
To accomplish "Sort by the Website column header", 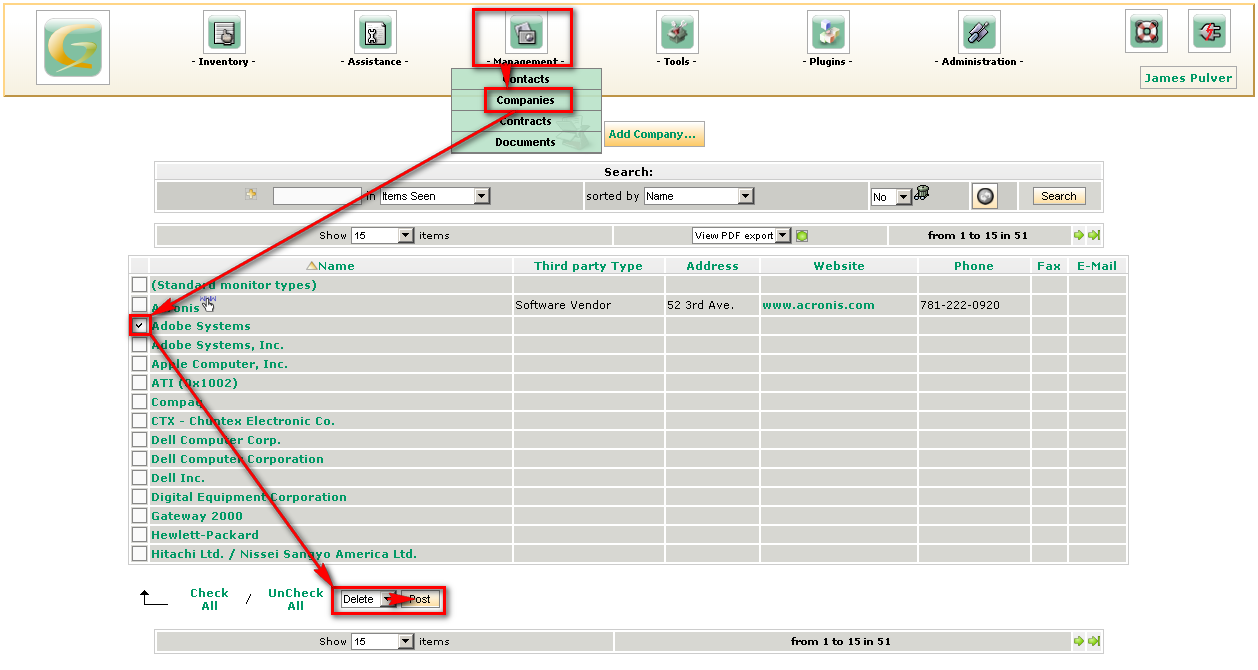I will pyautogui.click(x=839, y=266).
